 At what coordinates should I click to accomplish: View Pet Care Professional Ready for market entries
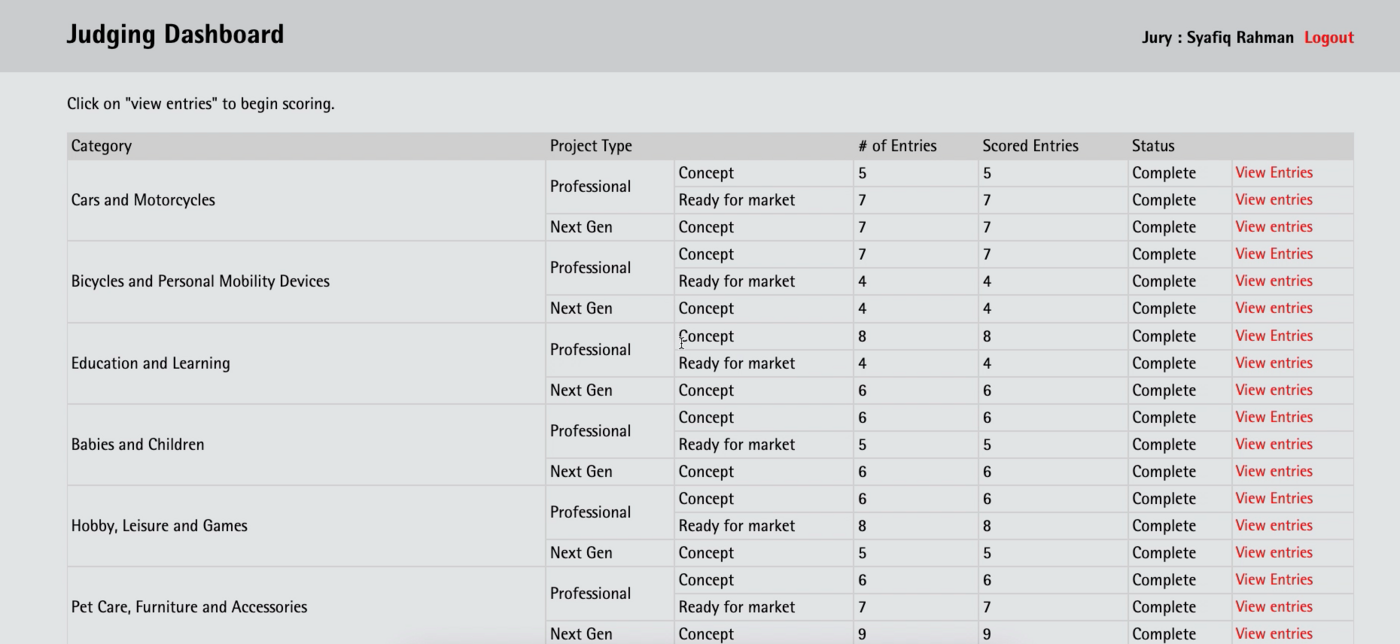pos(1273,607)
